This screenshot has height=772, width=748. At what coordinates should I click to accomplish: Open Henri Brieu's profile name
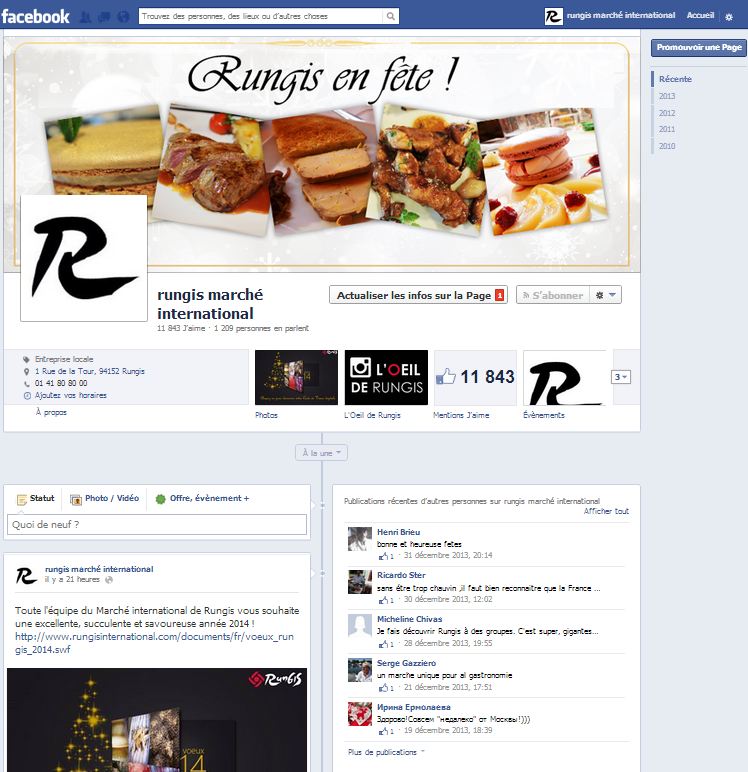pos(398,532)
